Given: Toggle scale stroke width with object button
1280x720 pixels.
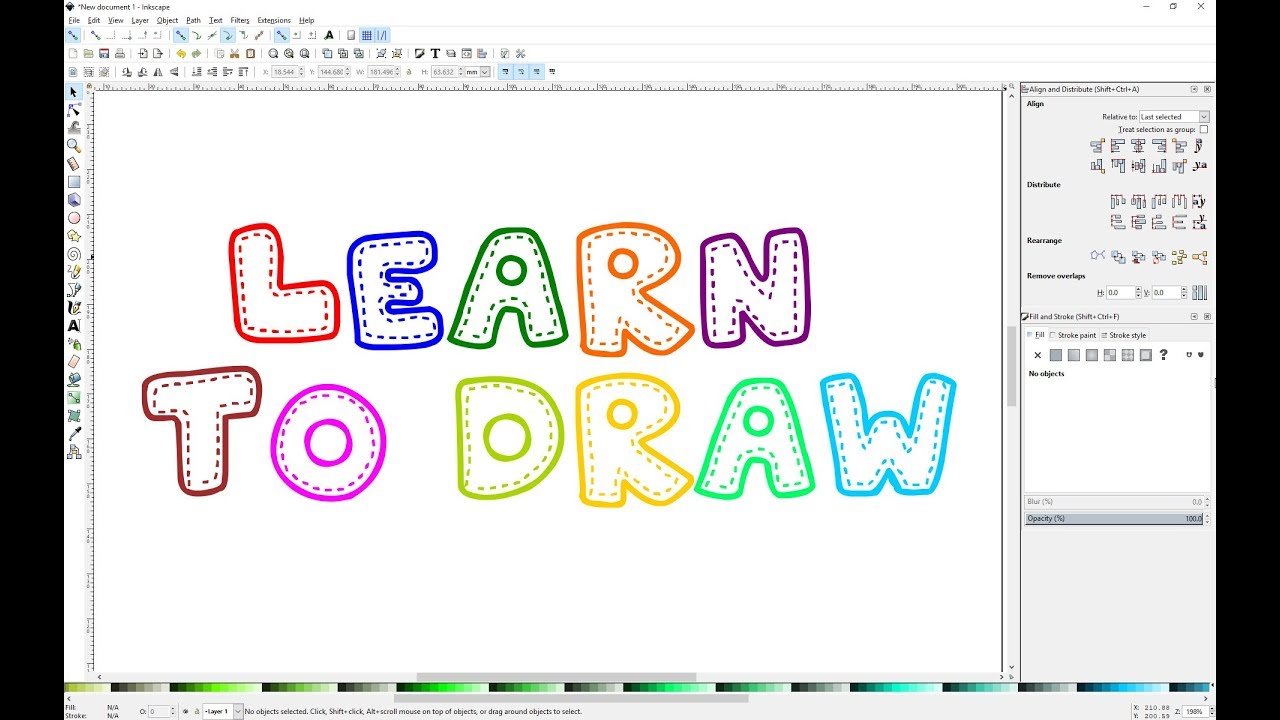Looking at the screenshot, I should click(x=505, y=72).
